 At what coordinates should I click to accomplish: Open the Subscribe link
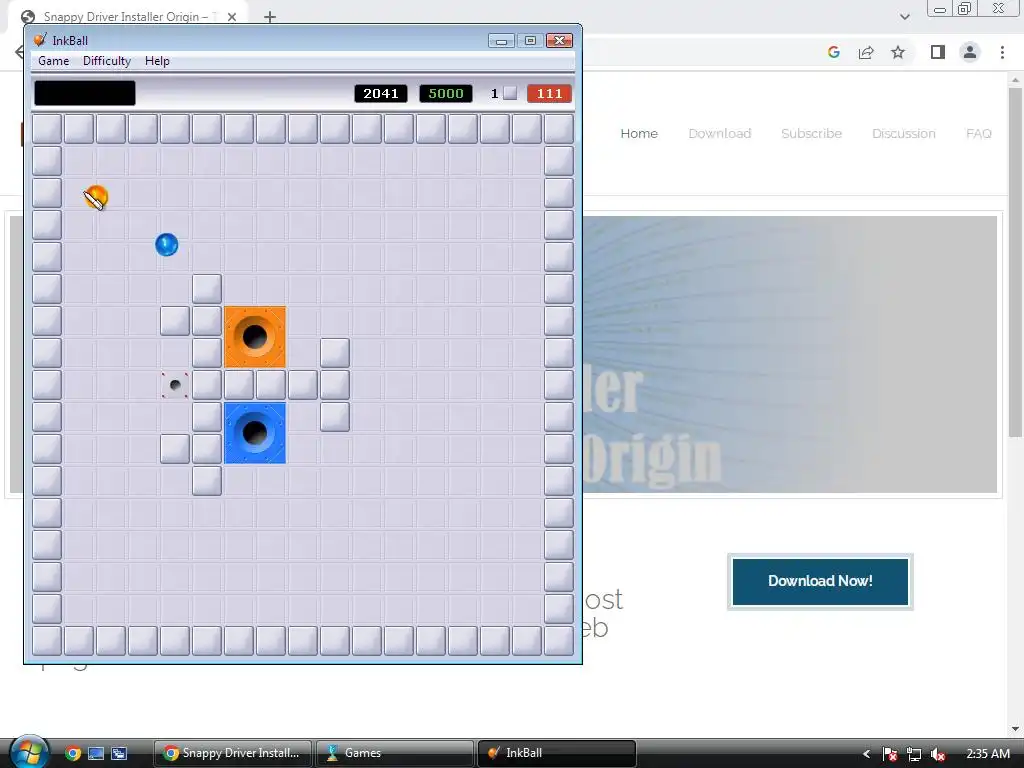click(x=811, y=133)
